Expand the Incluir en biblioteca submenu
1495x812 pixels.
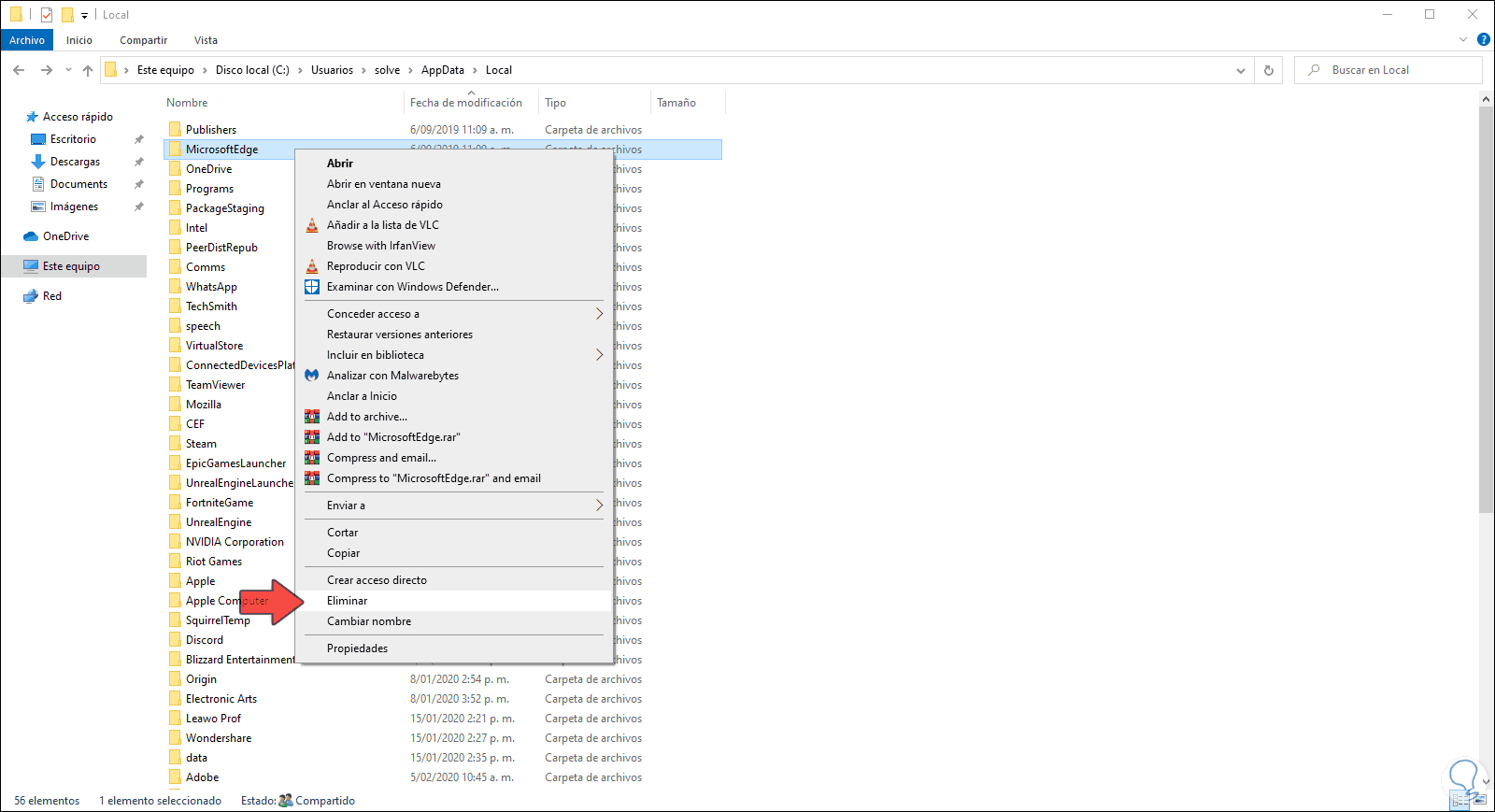tap(600, 355)
